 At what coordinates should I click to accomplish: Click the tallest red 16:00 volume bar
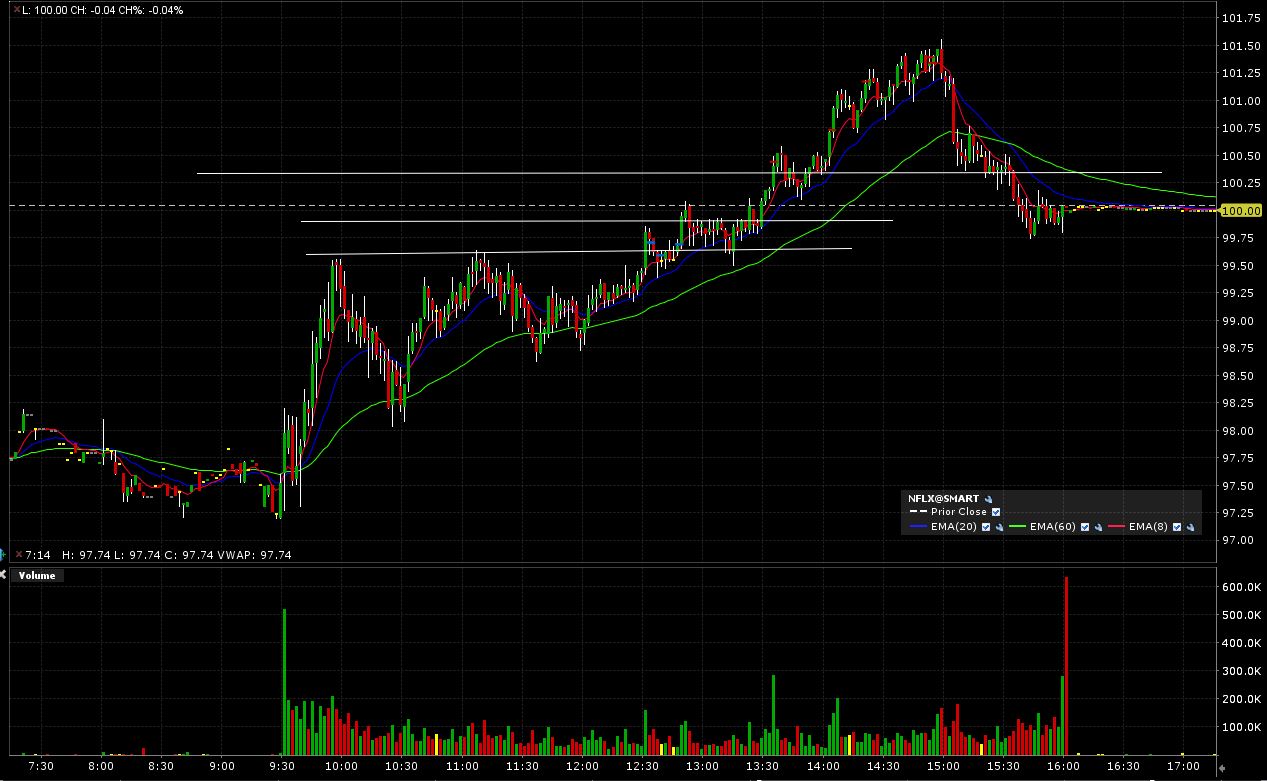[x=1066, y=665]
